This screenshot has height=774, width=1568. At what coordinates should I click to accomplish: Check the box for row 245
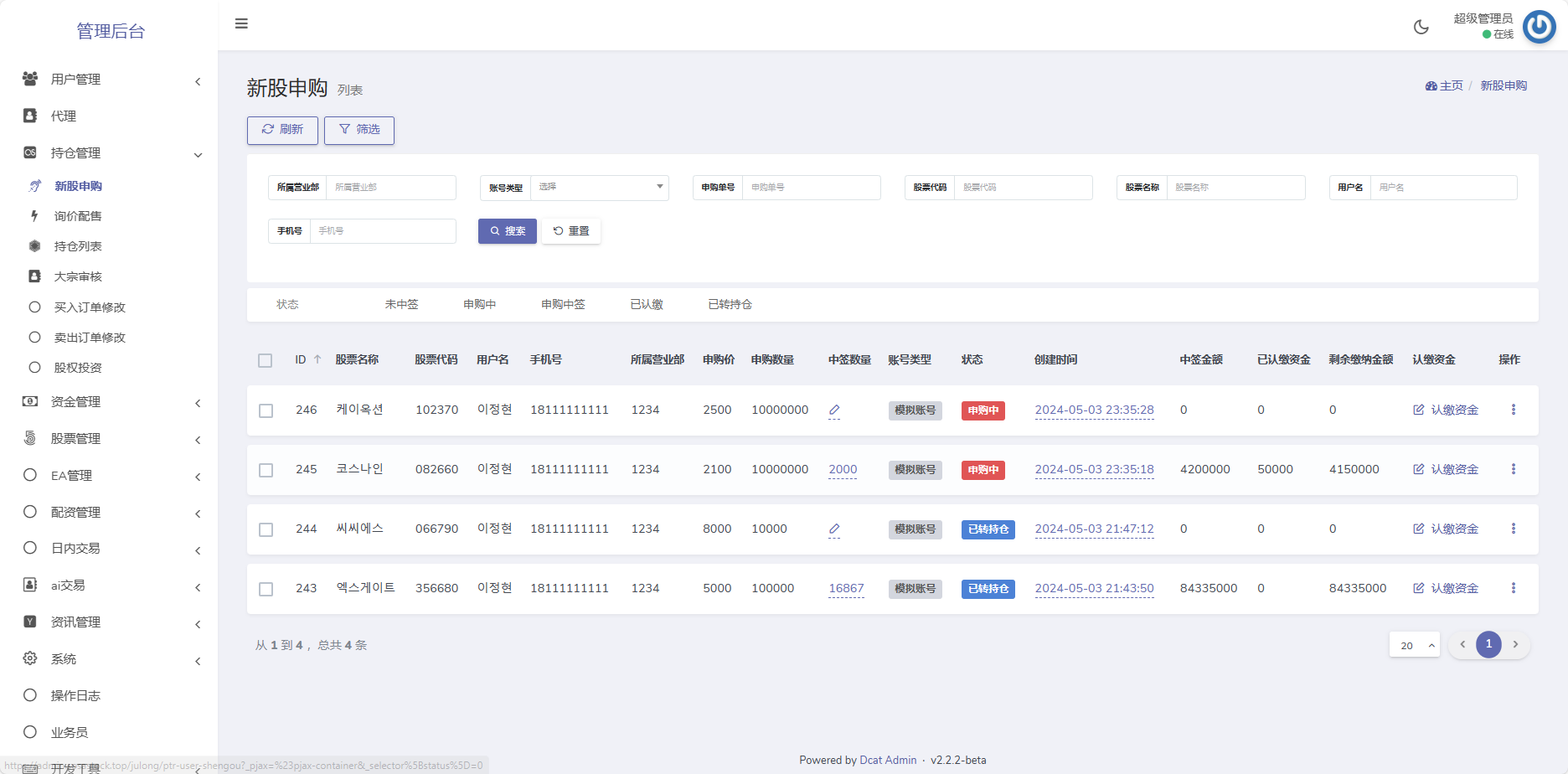tap(266, 470)
